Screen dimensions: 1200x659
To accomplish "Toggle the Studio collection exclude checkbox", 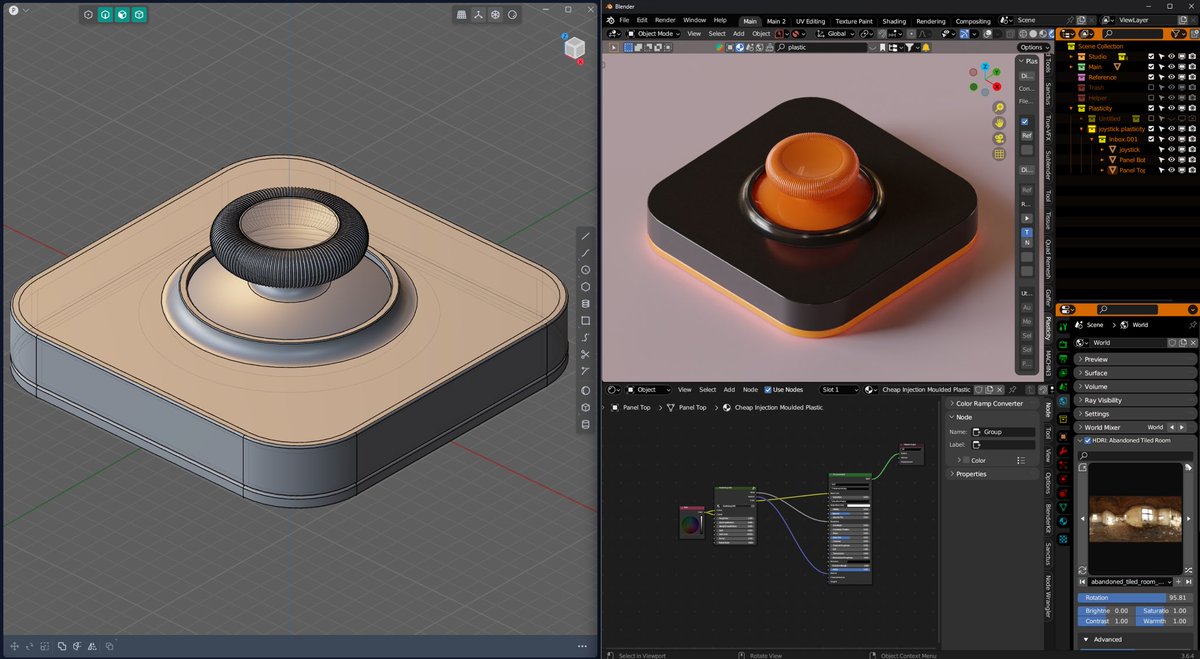I will [1153, 57].
